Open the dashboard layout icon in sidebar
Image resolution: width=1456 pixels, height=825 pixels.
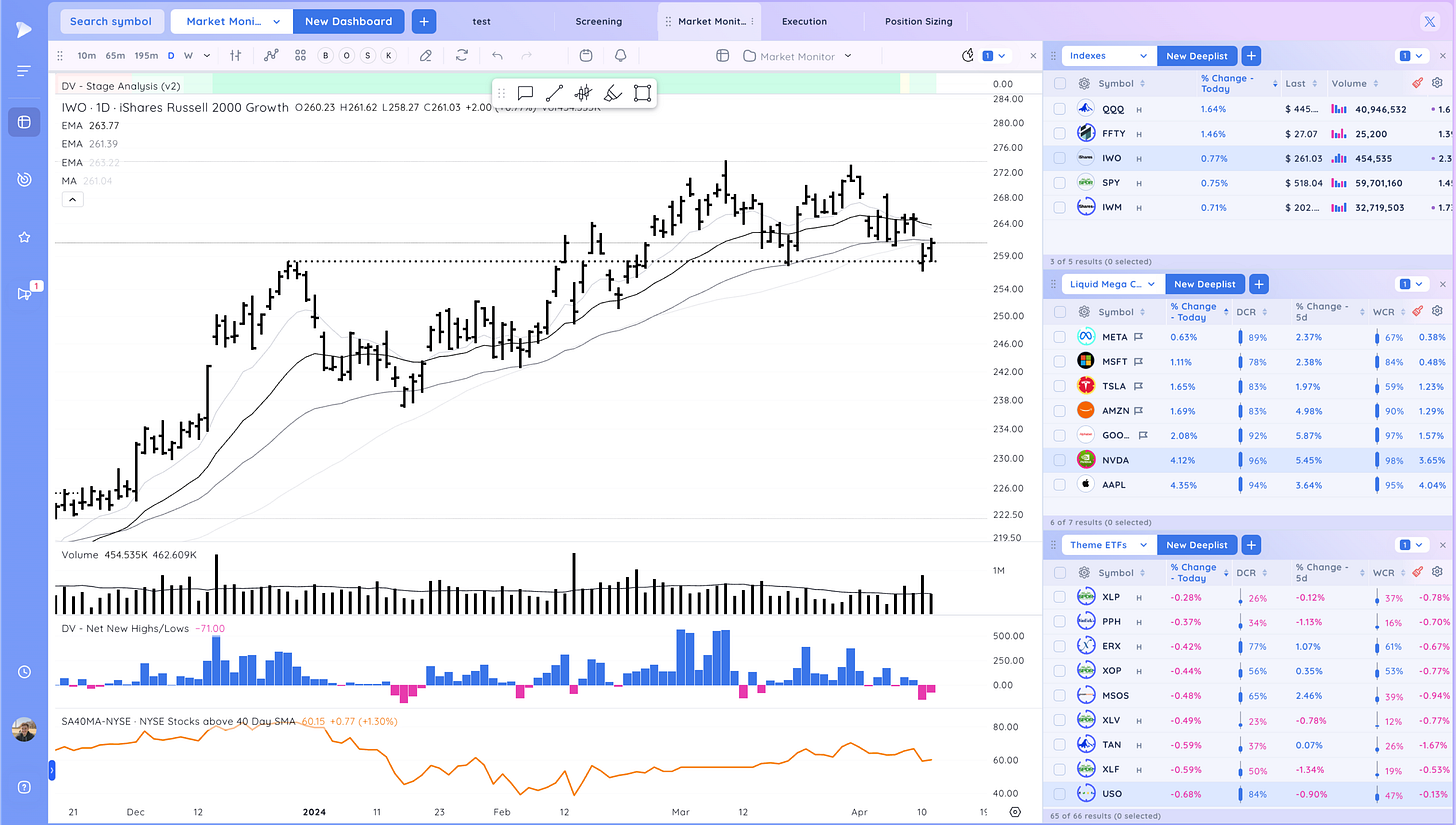coord(24,122)
